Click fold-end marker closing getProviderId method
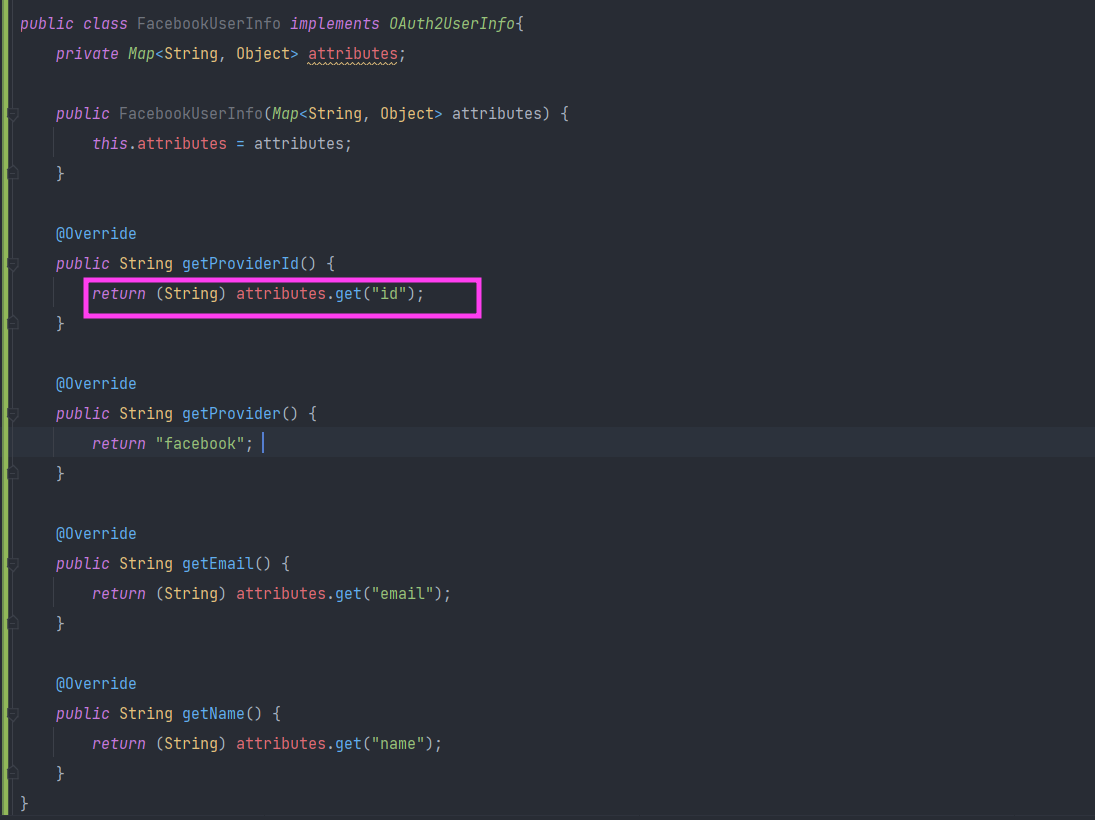This screenshot has width=1095, height=820. click(x=13, y=323)
